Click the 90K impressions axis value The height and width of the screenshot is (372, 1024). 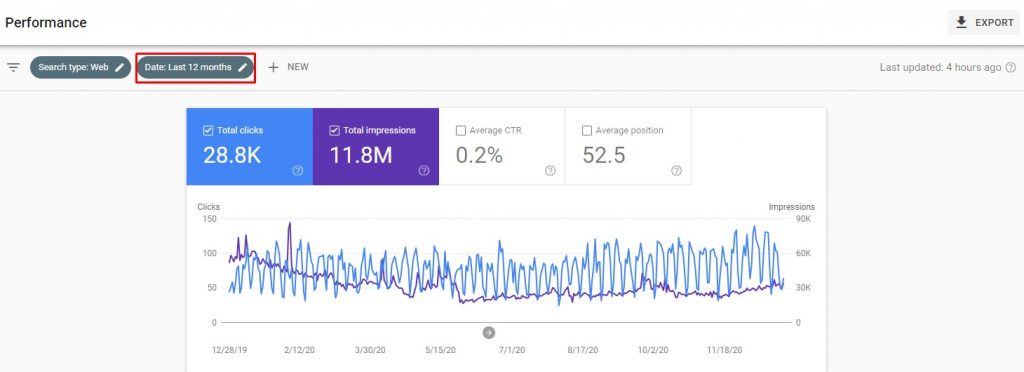pyautogui.click(x=802, y=219)
